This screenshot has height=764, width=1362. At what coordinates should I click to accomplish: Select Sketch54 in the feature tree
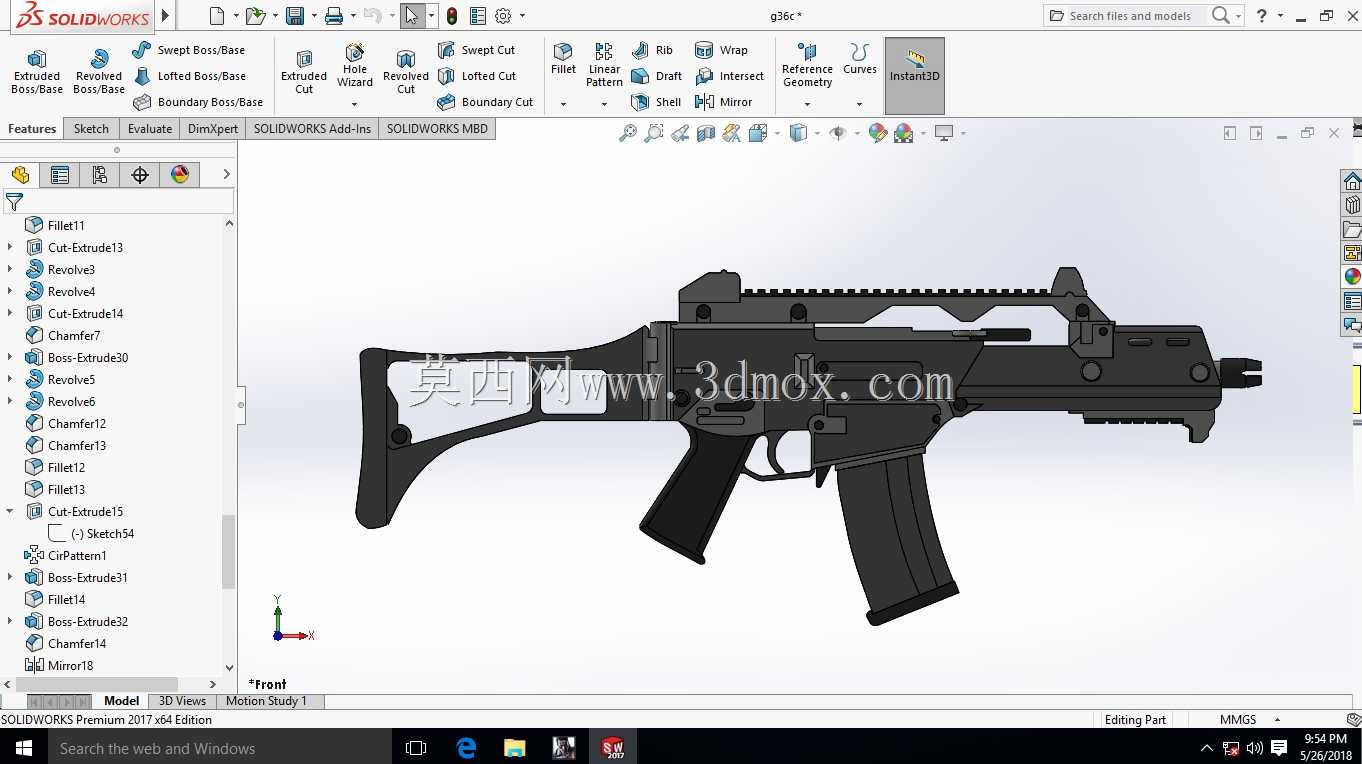click(x=102, y=534)
